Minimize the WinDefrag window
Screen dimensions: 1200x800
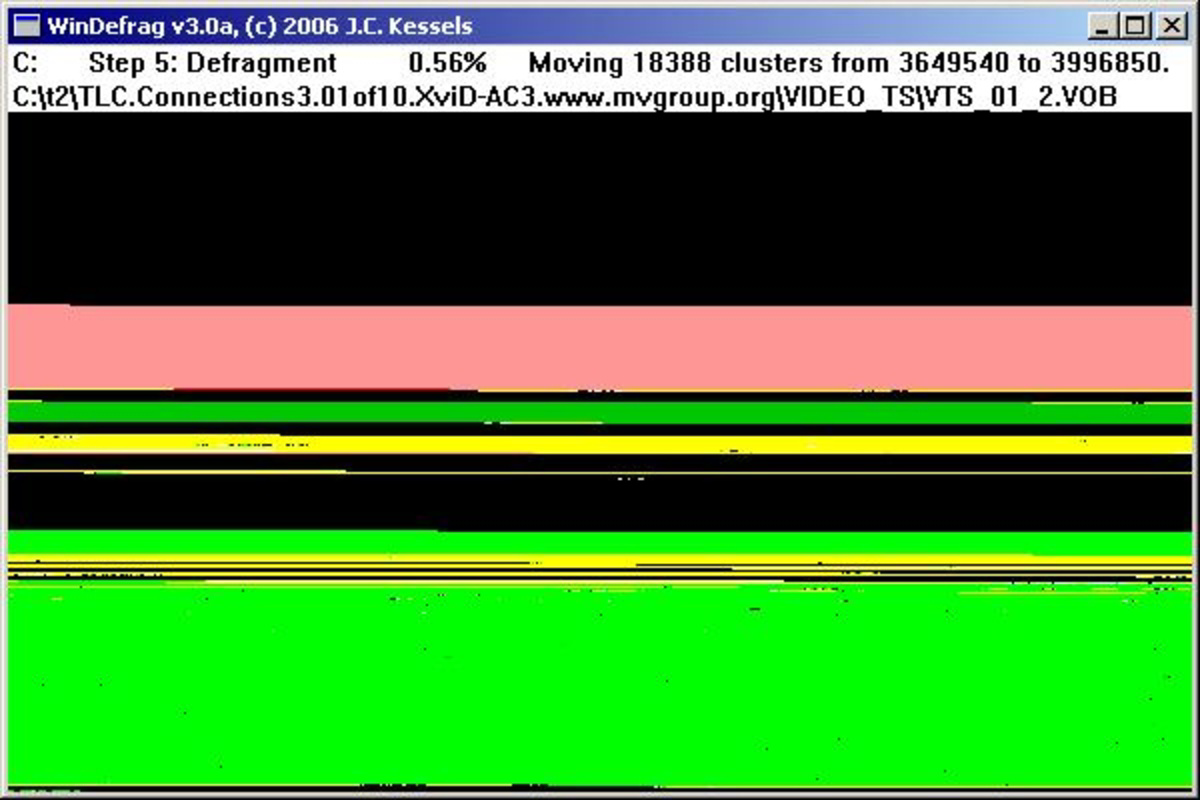click(x=1101, y=26)
